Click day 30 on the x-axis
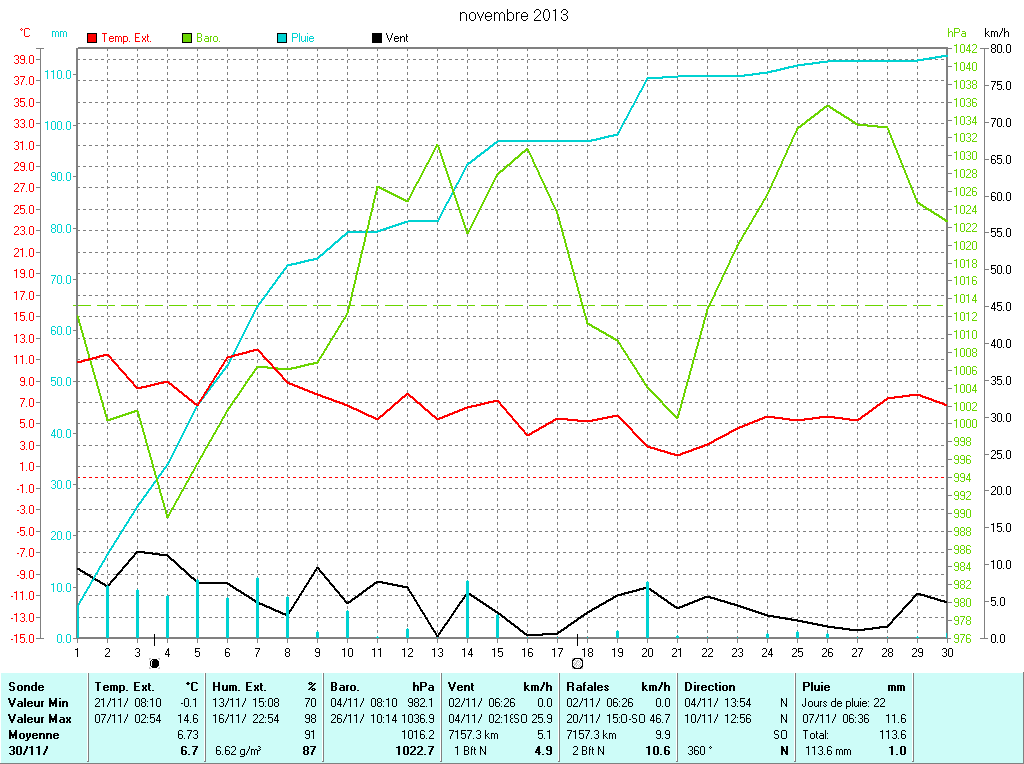The height and width of the screenshot is (764, 1024). coord(946,653)
